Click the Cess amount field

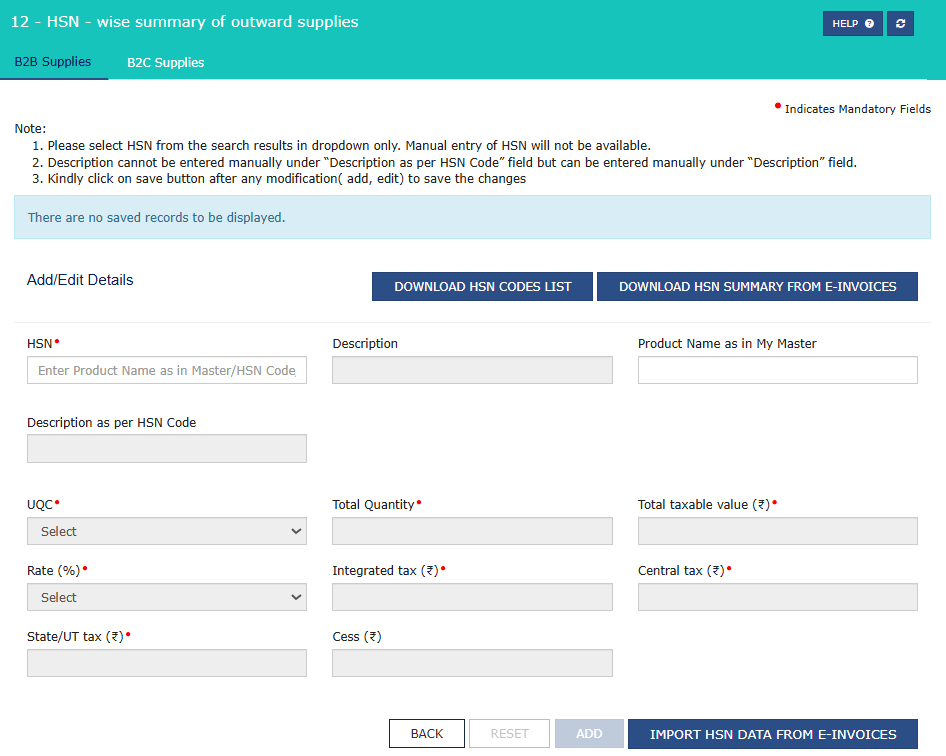pos(472,662)
